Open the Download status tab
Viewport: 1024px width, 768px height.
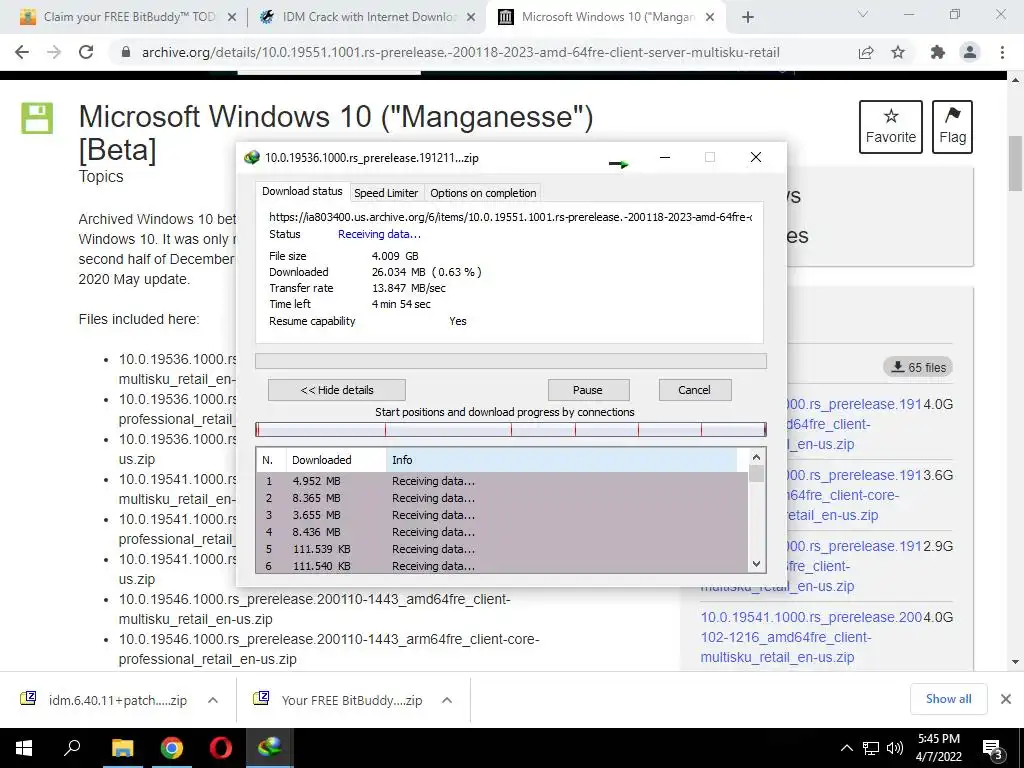pos(302,191)
